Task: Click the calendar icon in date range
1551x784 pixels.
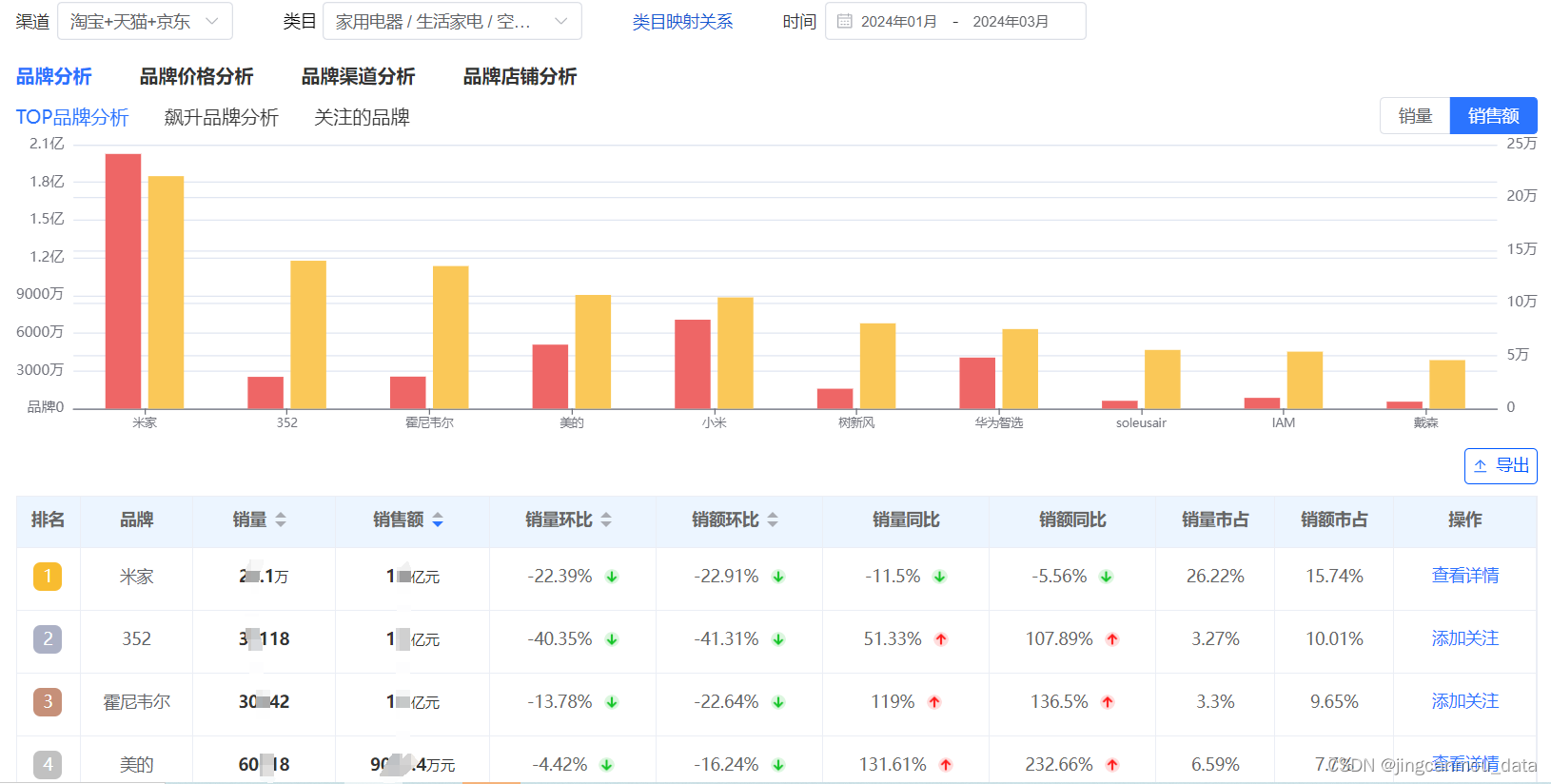Action: (x=844, y=21)
